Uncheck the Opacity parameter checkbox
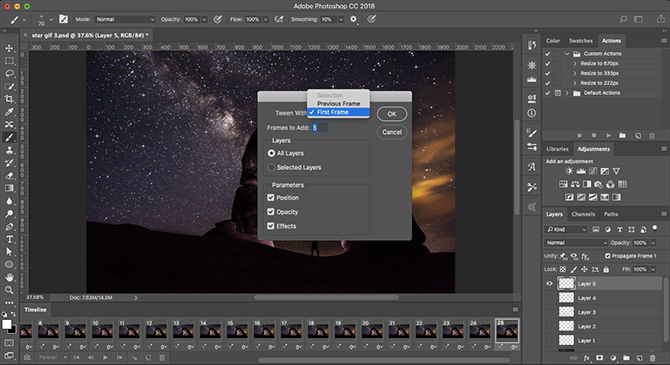Viewport: 670px width, 365px height. point(270,212)
